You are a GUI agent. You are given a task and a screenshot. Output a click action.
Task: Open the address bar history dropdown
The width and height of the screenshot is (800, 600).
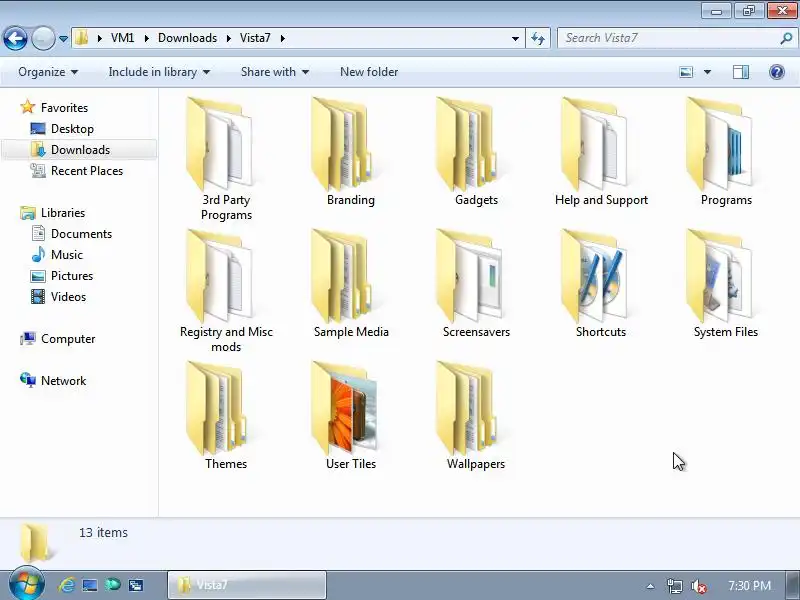coord(515,38)
